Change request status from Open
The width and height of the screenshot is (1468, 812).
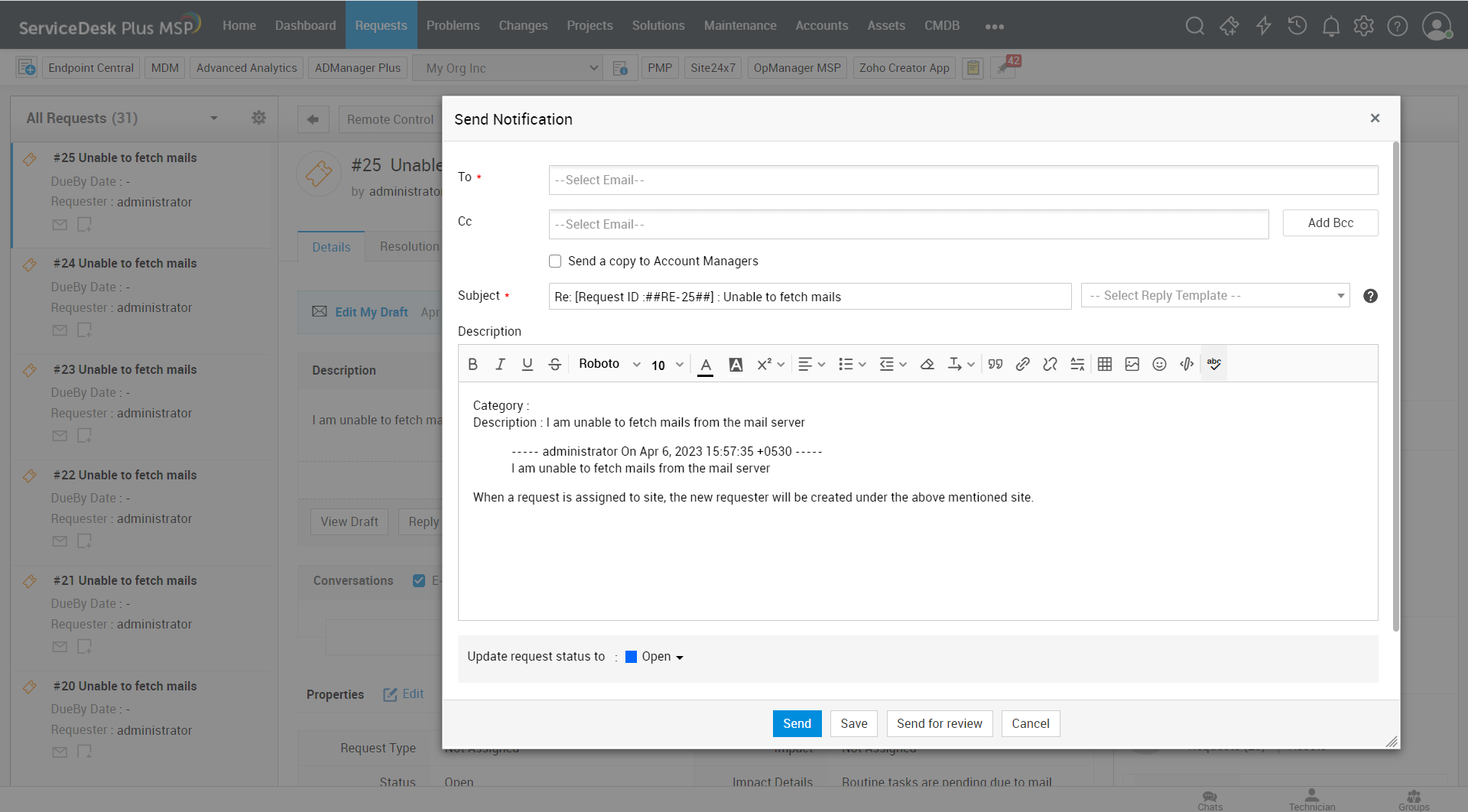654,657
